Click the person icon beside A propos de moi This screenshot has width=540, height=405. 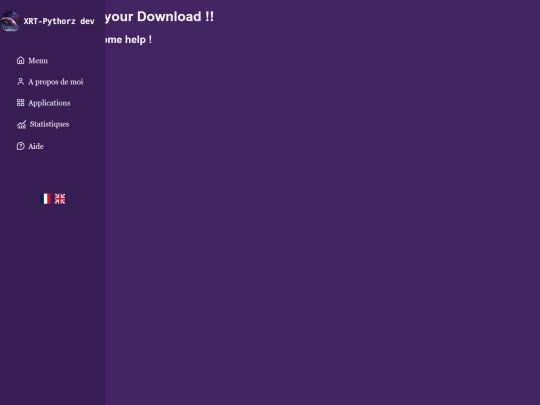(21, 82)
